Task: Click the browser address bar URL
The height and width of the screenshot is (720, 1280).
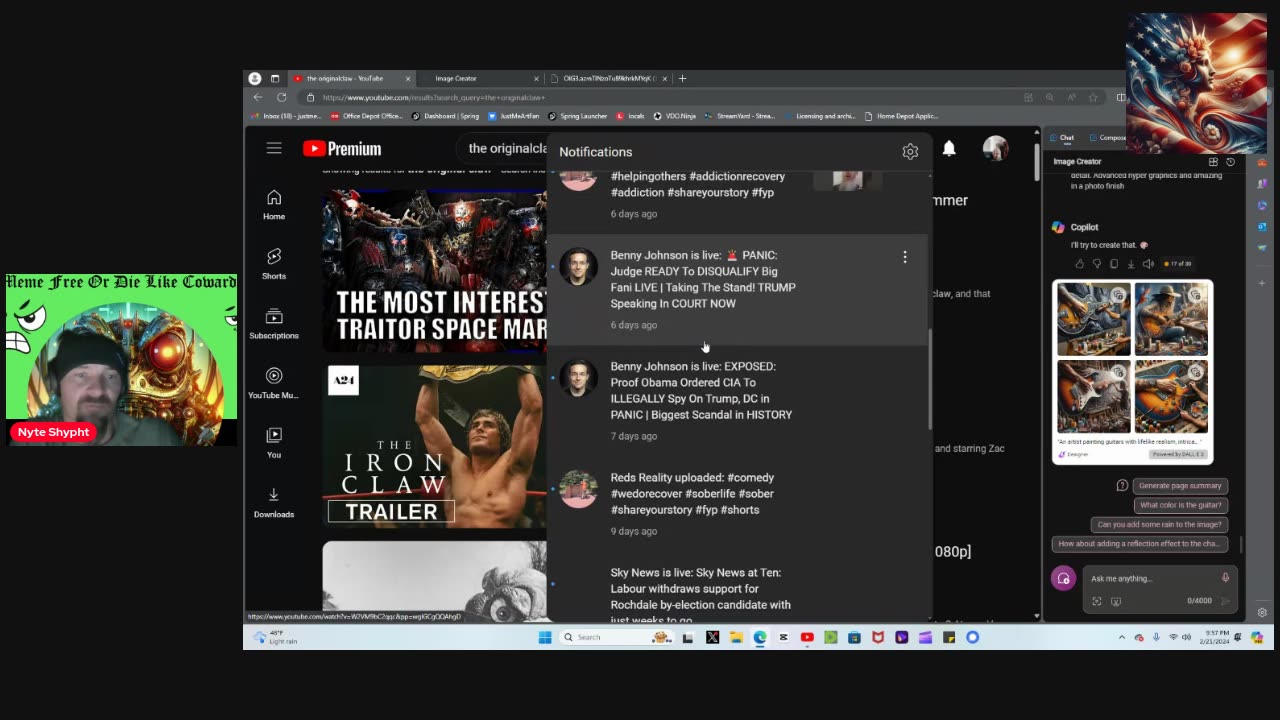Action: click(x=433, y=97)
